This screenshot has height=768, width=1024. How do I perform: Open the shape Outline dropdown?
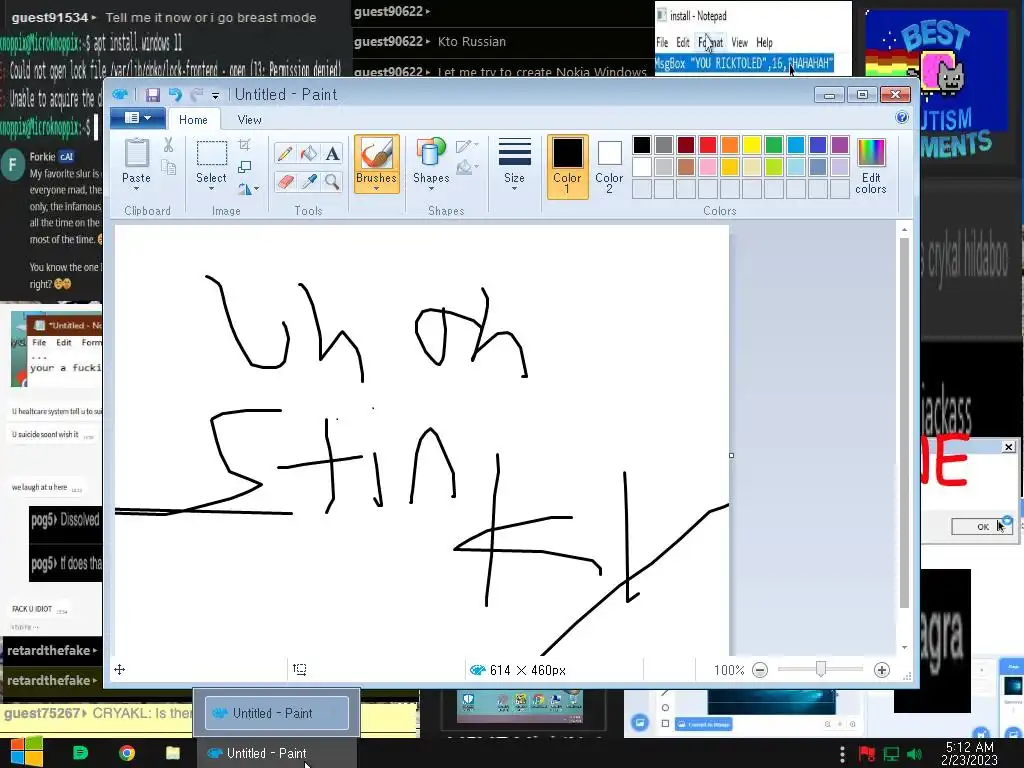pos(467,146)
